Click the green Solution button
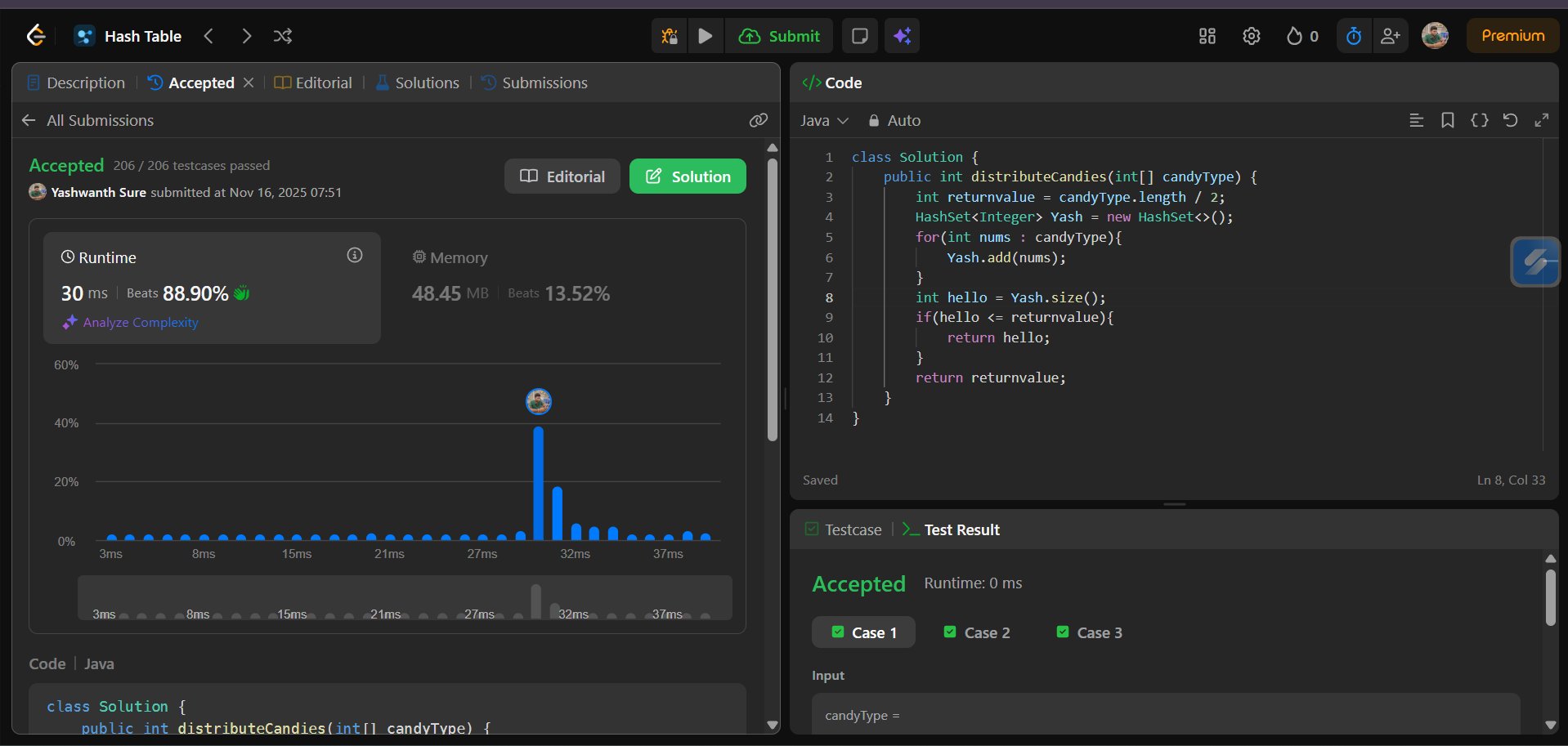This screenshot has width=1568, height=746. coord(688,176)
